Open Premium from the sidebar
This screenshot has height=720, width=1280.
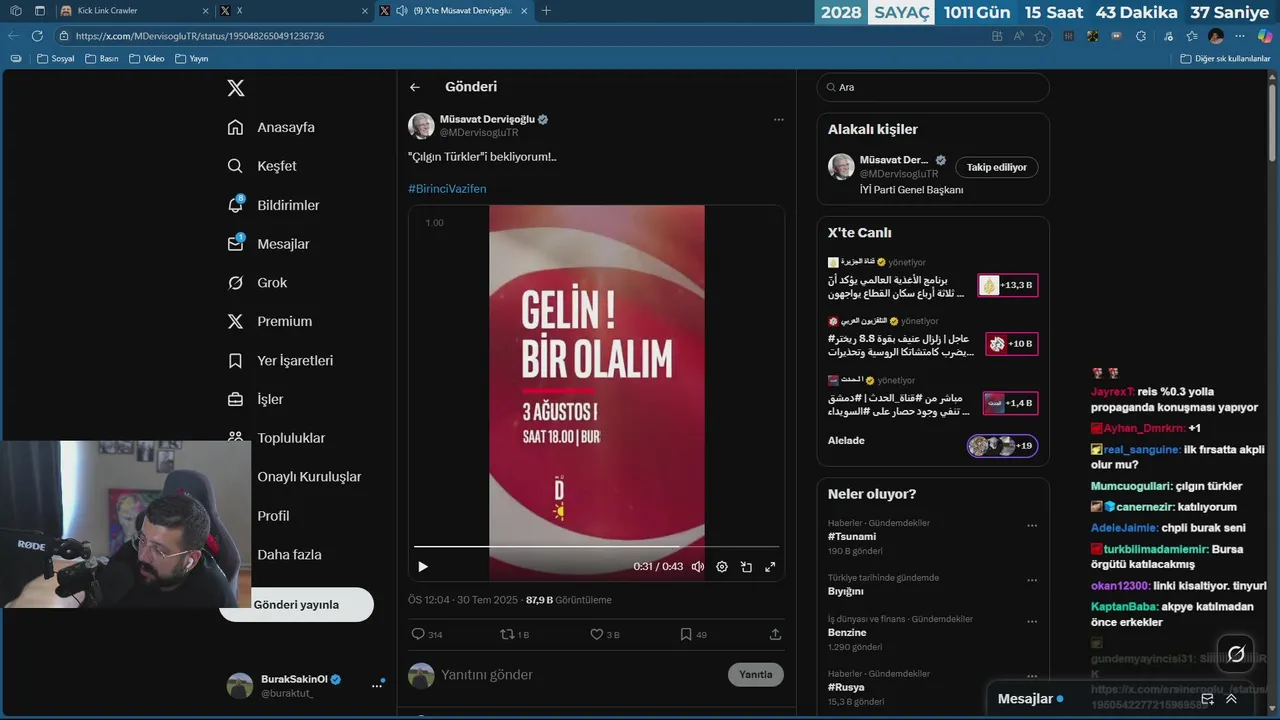[x=270, y=321]
